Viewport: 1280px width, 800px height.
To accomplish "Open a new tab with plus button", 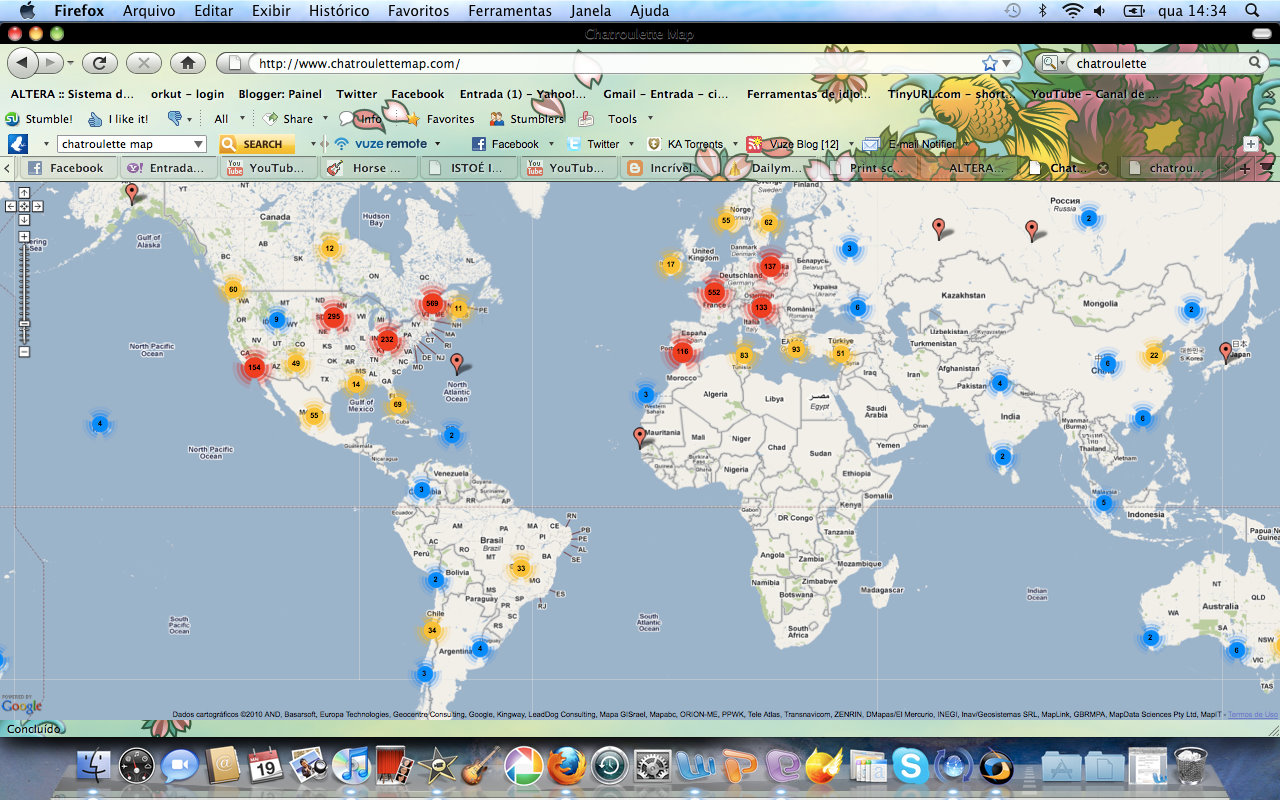I will pos(1244,168).
